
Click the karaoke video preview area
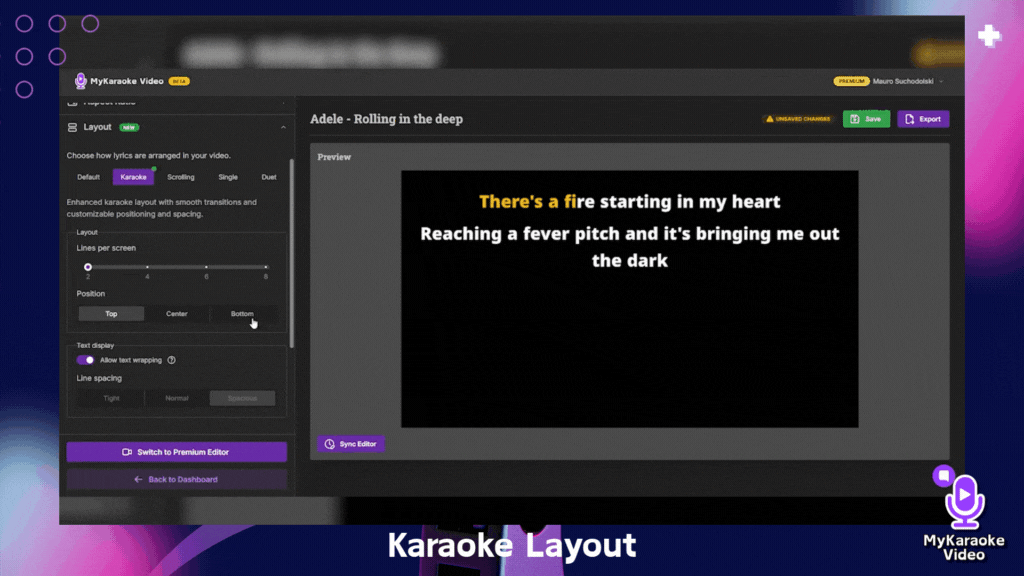630,299
